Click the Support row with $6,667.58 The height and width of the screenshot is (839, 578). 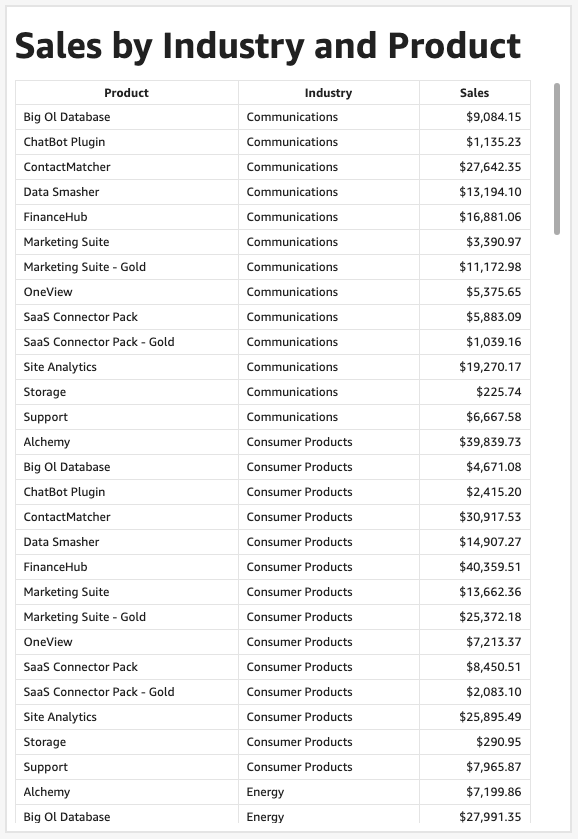273,417
